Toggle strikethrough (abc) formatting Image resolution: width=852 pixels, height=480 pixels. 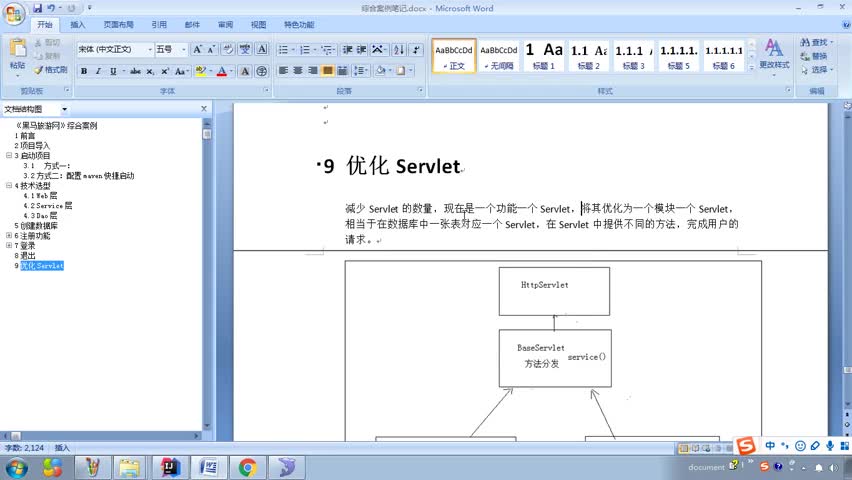135,71
